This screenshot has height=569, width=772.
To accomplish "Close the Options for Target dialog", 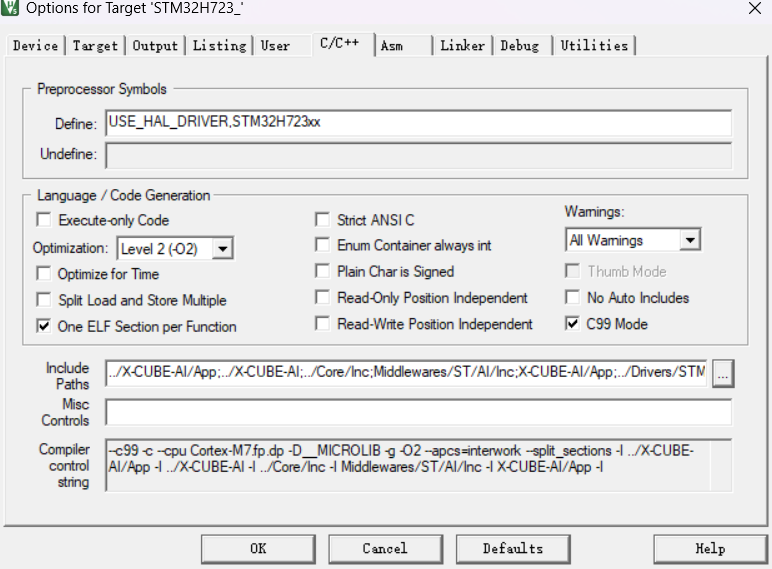I will point(755,8).
